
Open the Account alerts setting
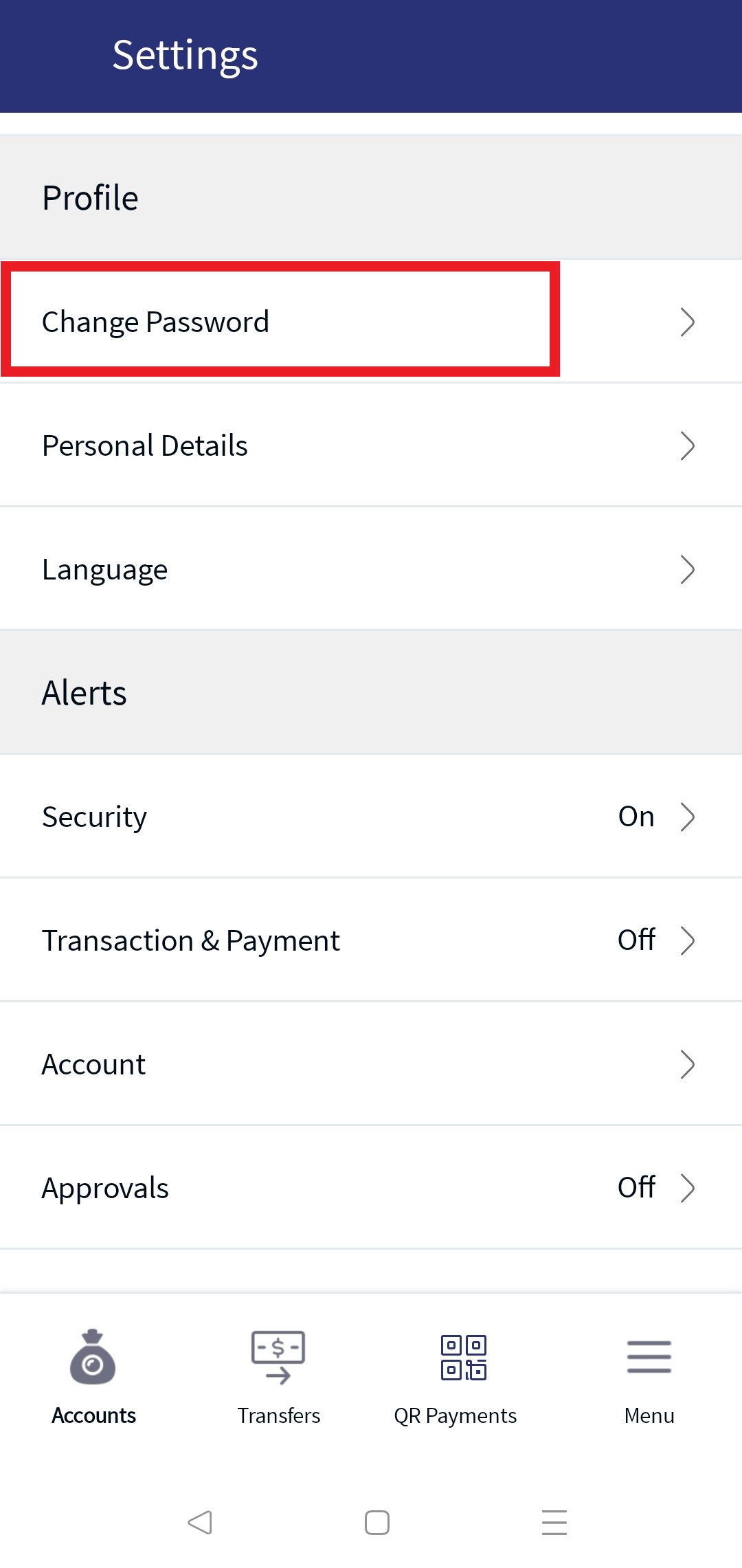pos(371,1063)
